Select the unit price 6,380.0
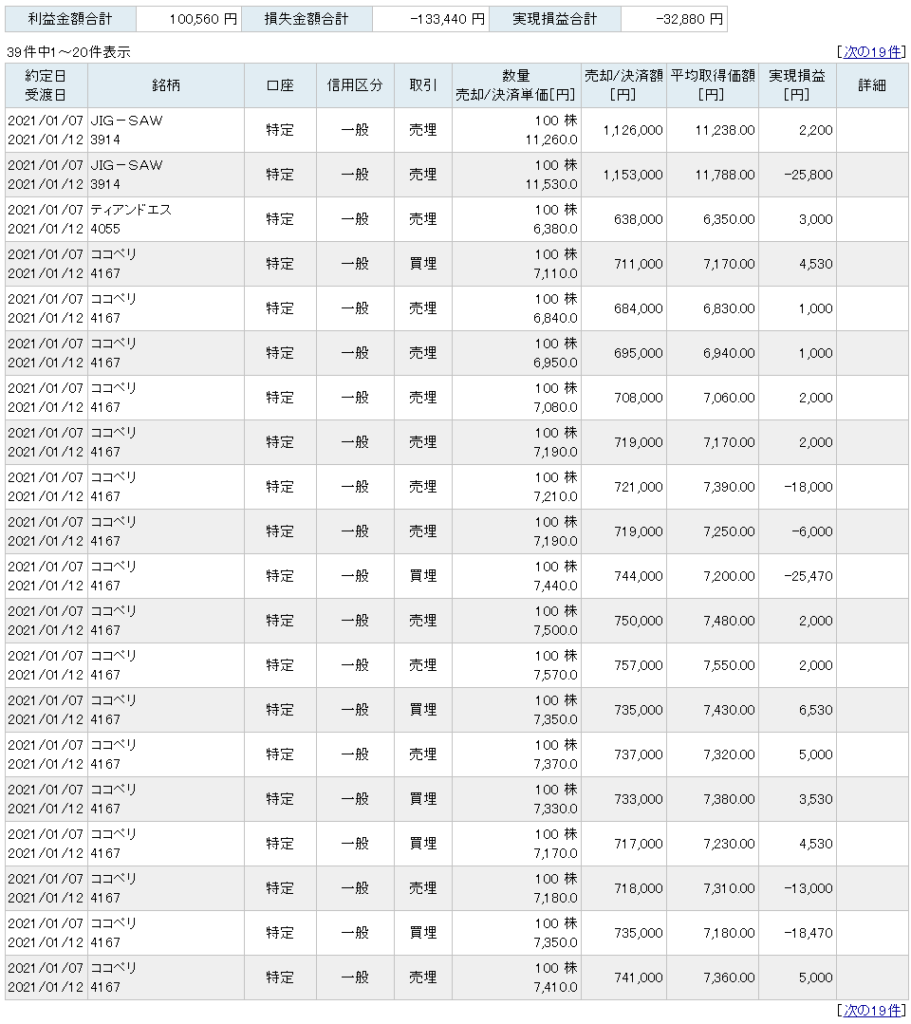This screenshot has height=1024, width=911. 555,229
